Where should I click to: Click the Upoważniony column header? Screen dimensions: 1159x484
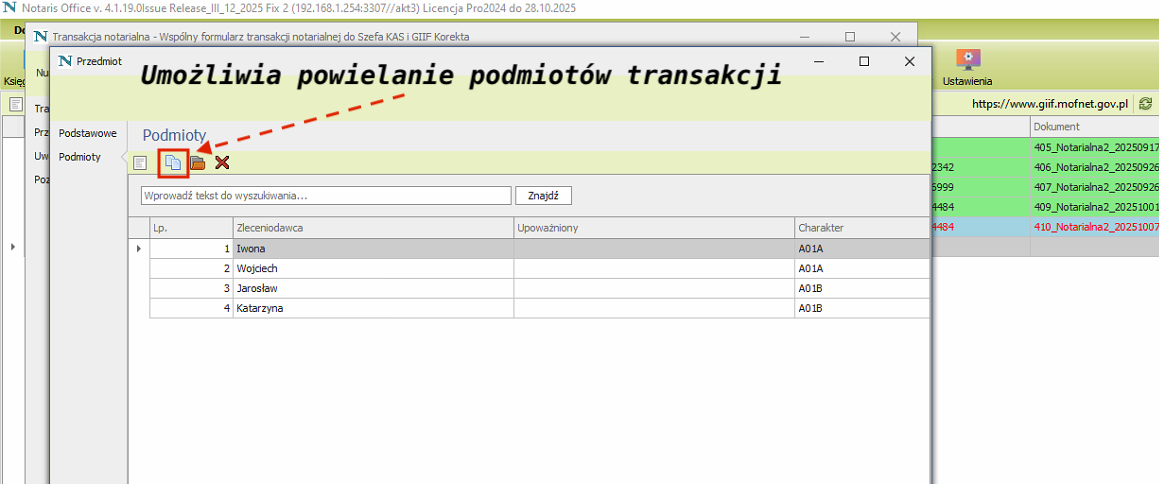tap(653, 228)
